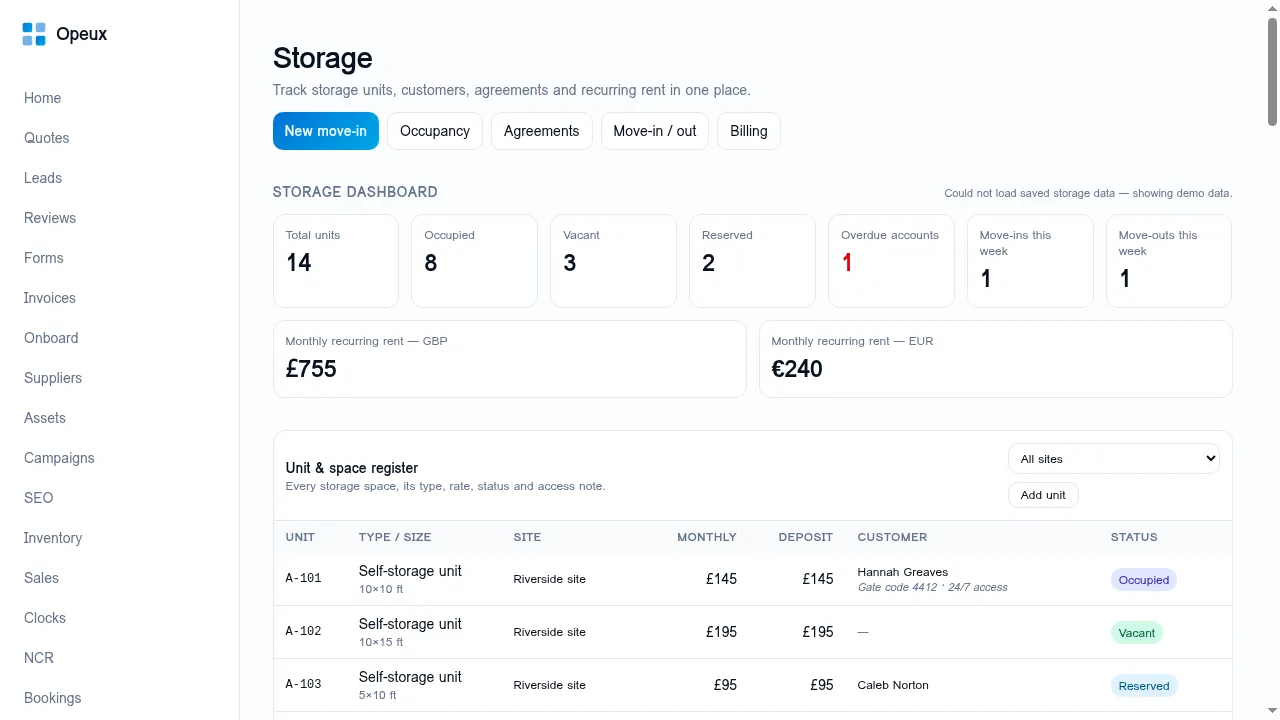The image size is (1280, 720).
Task: Click the £195 monthly rate for A-102
Action: pos(721,632)
